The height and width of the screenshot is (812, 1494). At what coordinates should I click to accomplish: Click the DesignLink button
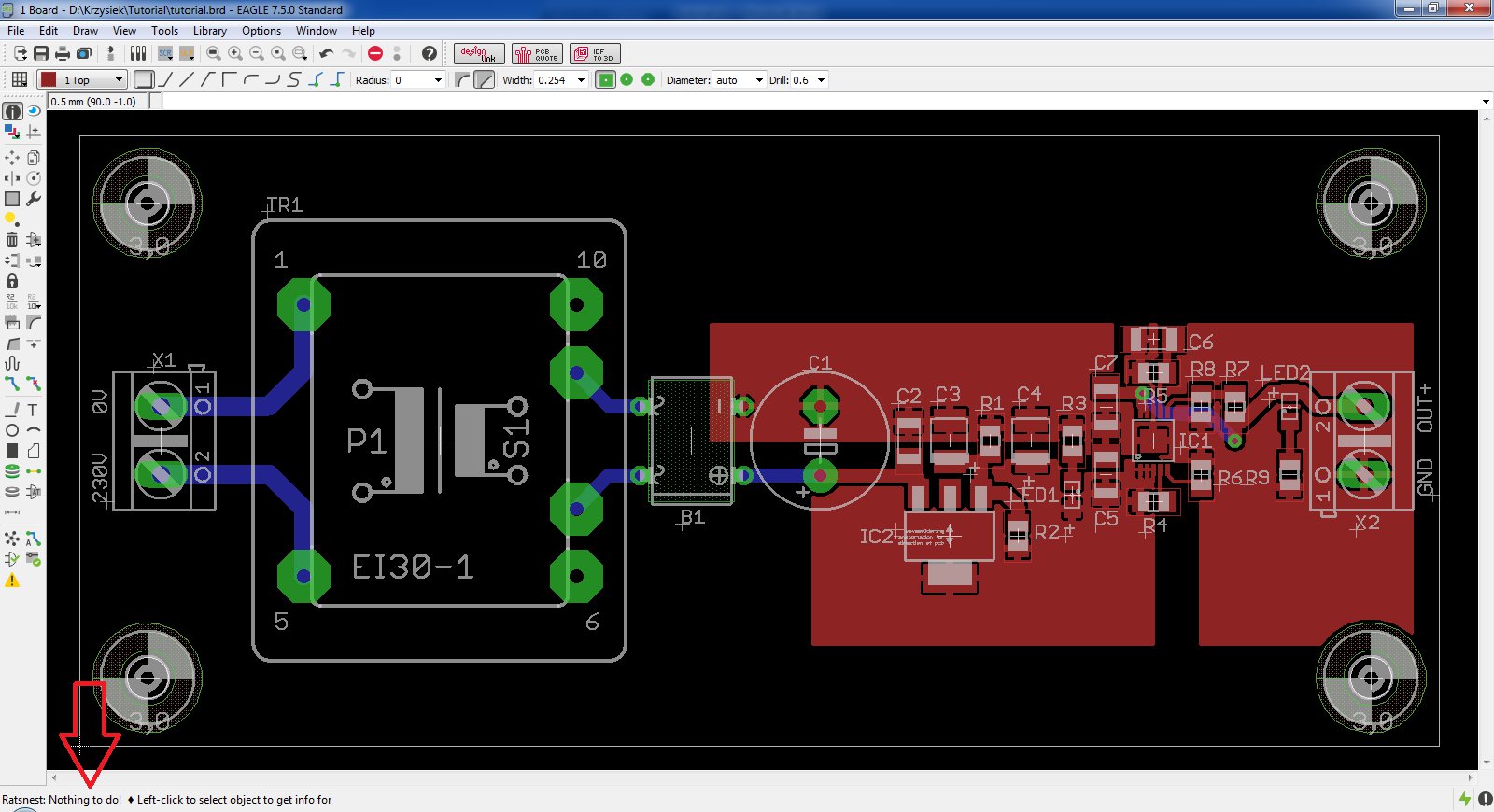pos(478,54)
